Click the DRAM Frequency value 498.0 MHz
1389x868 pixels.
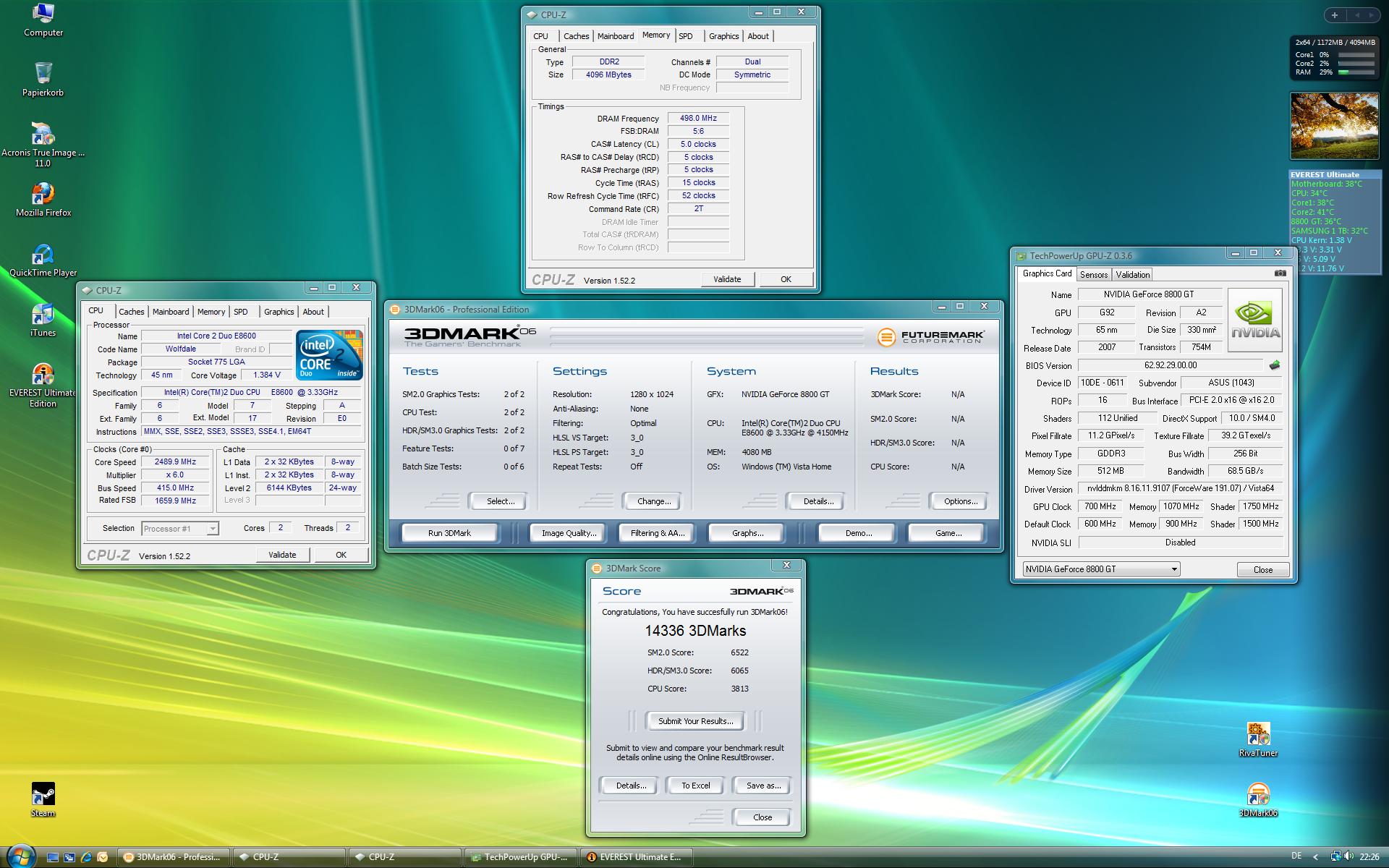pos(698,119)
